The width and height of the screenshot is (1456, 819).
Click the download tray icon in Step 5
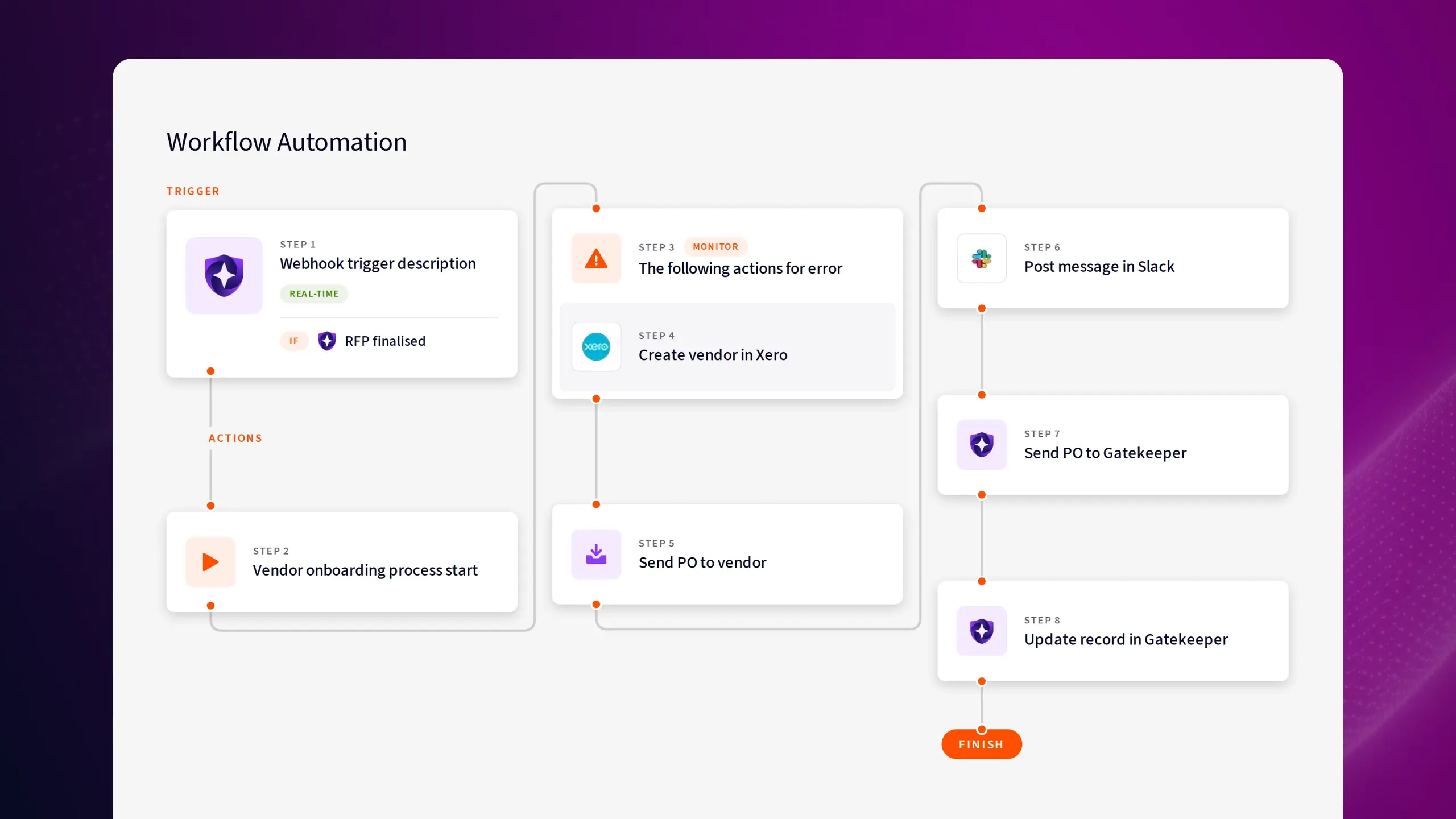point(596,554)
